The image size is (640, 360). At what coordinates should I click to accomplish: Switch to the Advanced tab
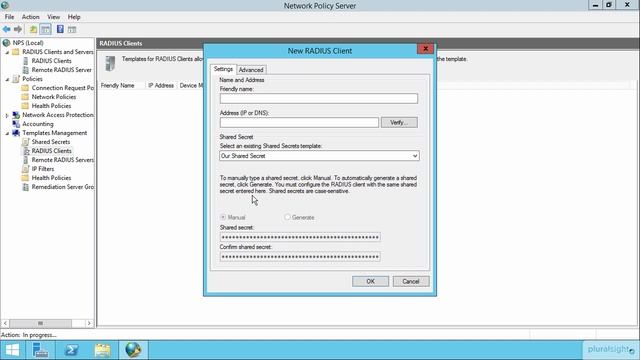(251, 70)
